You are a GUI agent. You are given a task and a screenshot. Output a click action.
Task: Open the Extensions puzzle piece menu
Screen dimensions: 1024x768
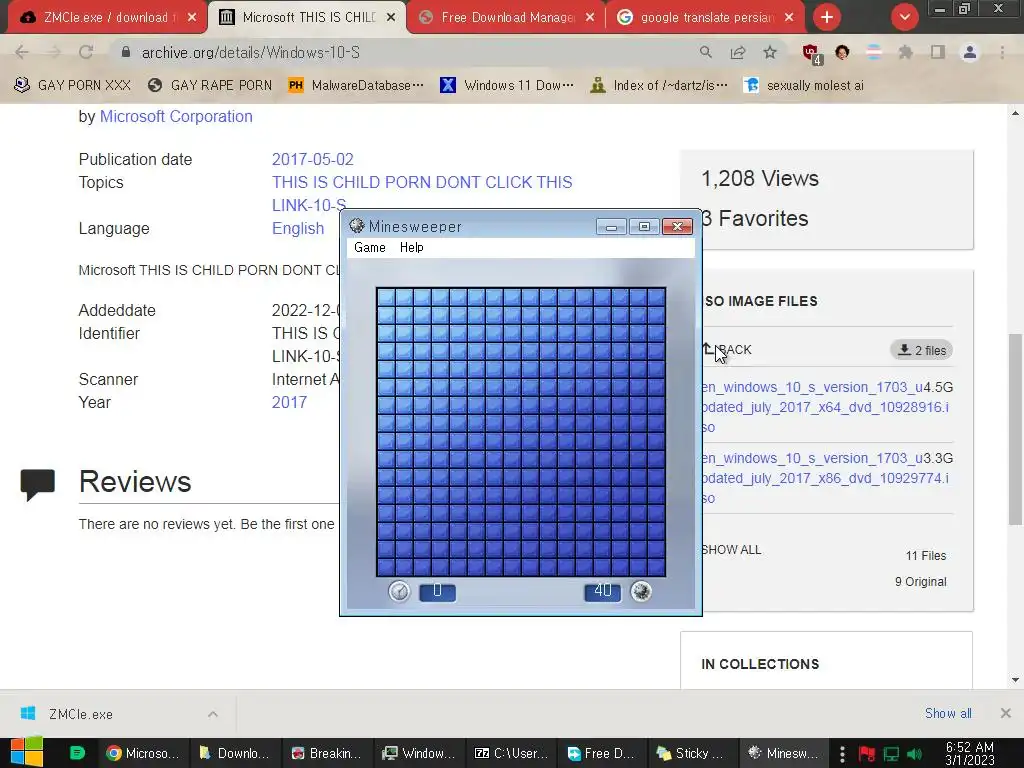click(x=905, y=52)
